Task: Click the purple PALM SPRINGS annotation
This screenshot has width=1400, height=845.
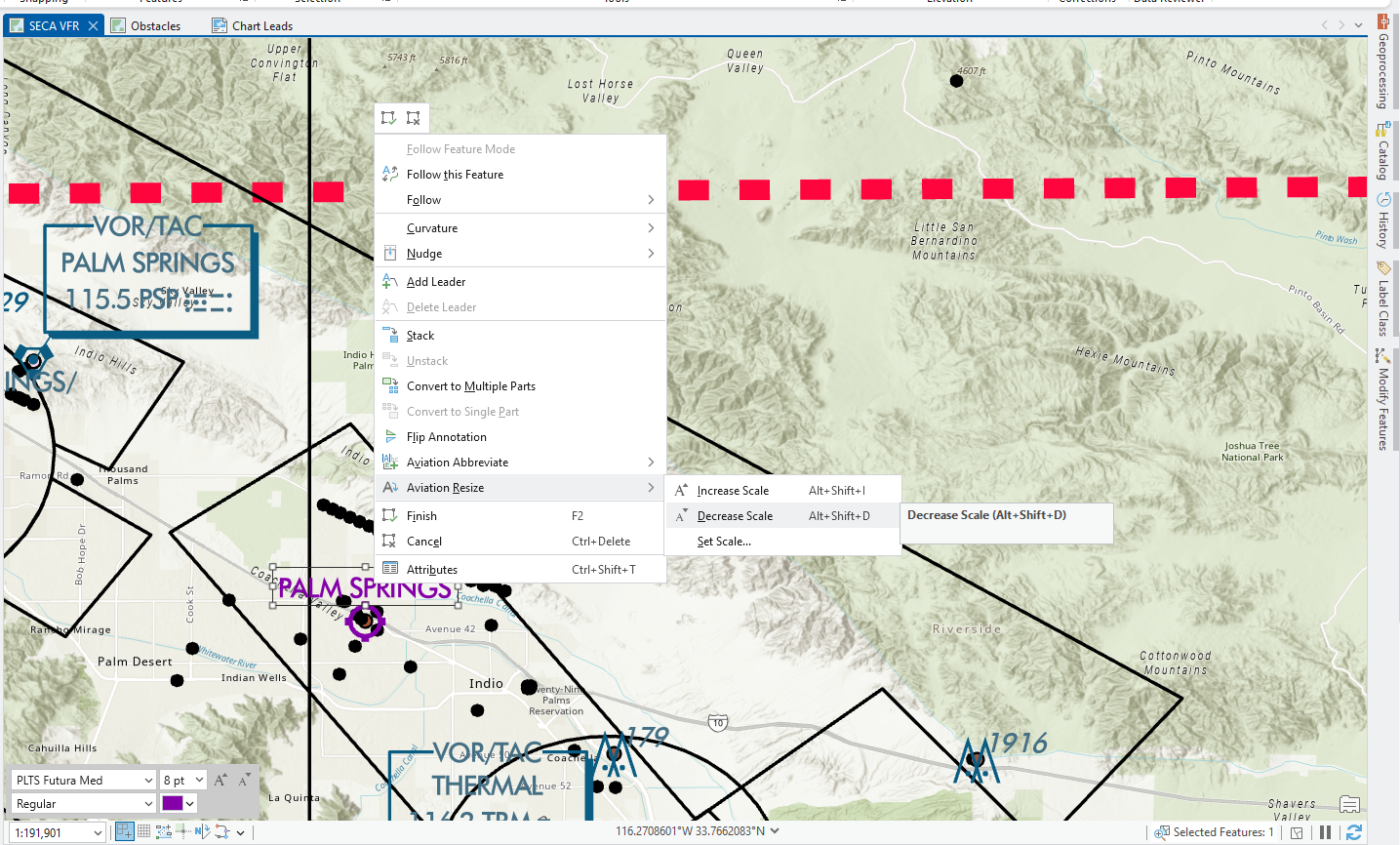Action: [x=365, y=587]
